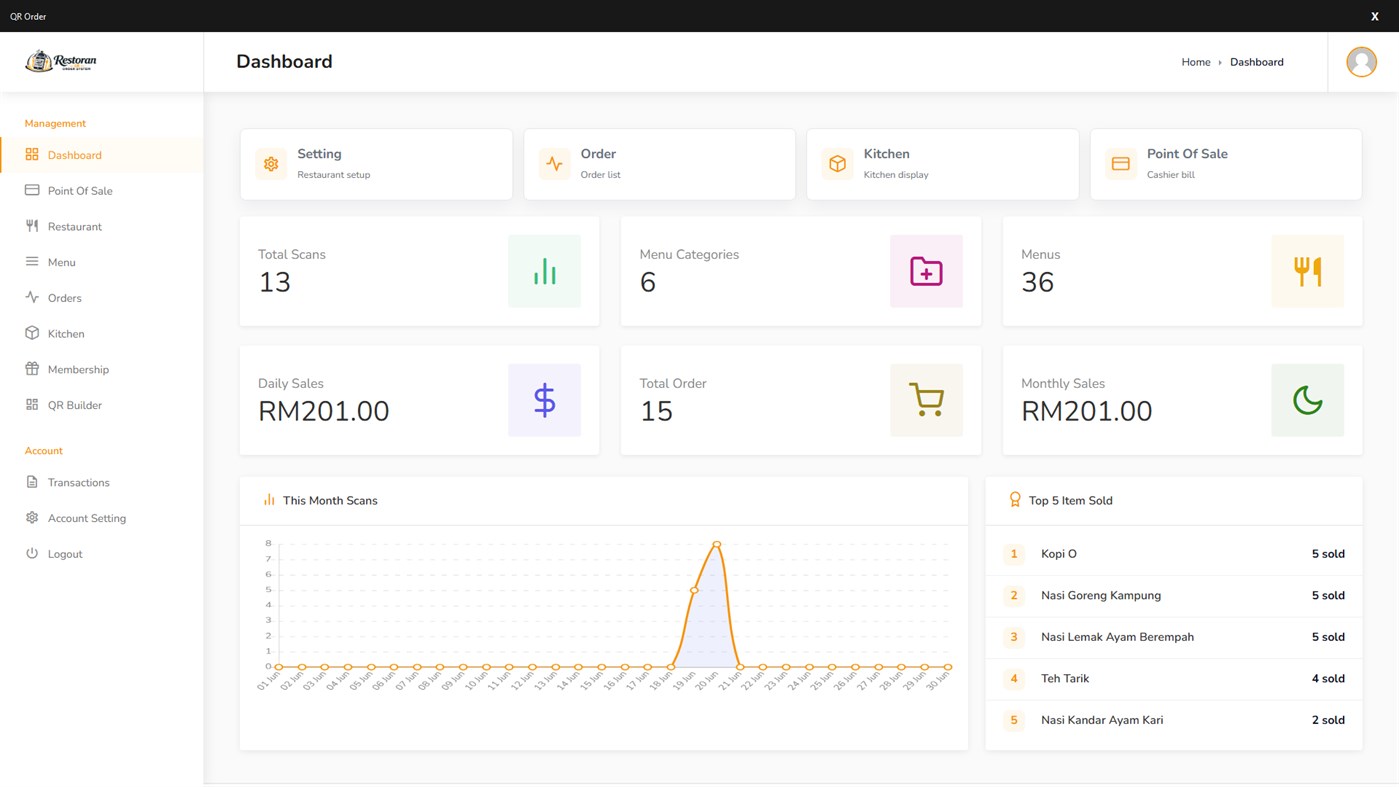Click the Dashboard grid icon in sidebar
Viewport: 1399px width, 787px height.
[x=32, y=155]
